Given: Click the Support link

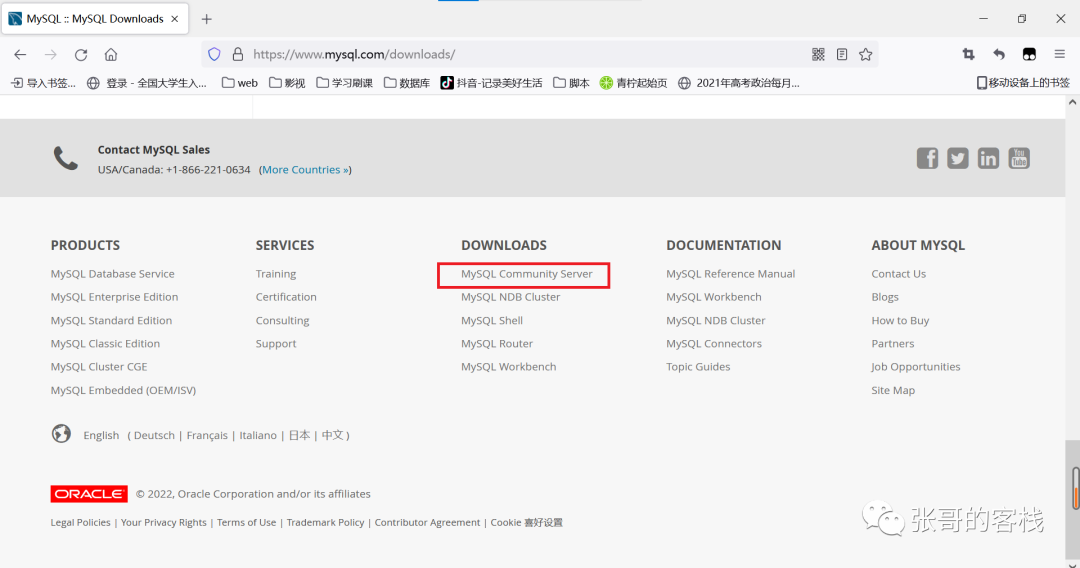Looking at the screenshot, I should (x=276, y=344).
